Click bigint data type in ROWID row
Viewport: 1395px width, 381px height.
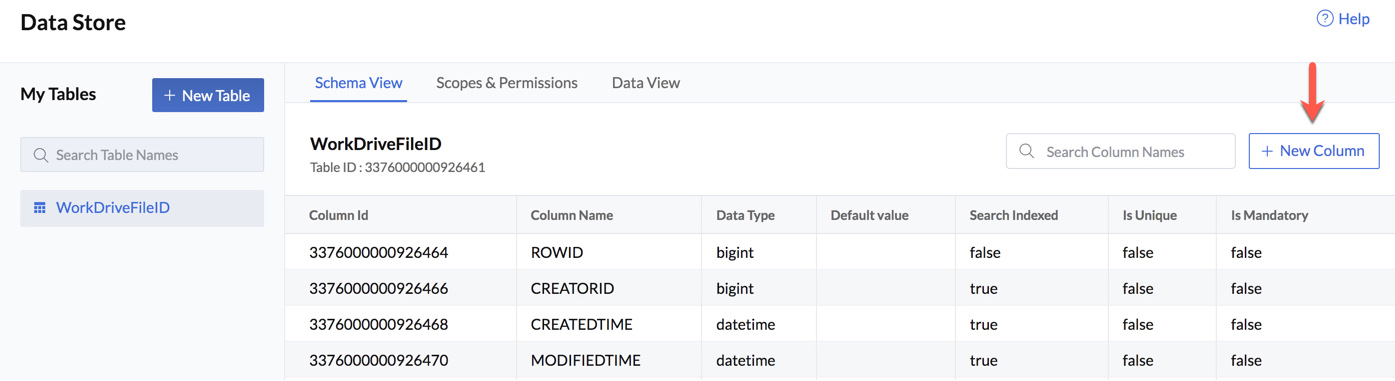(x=735, y=252)
